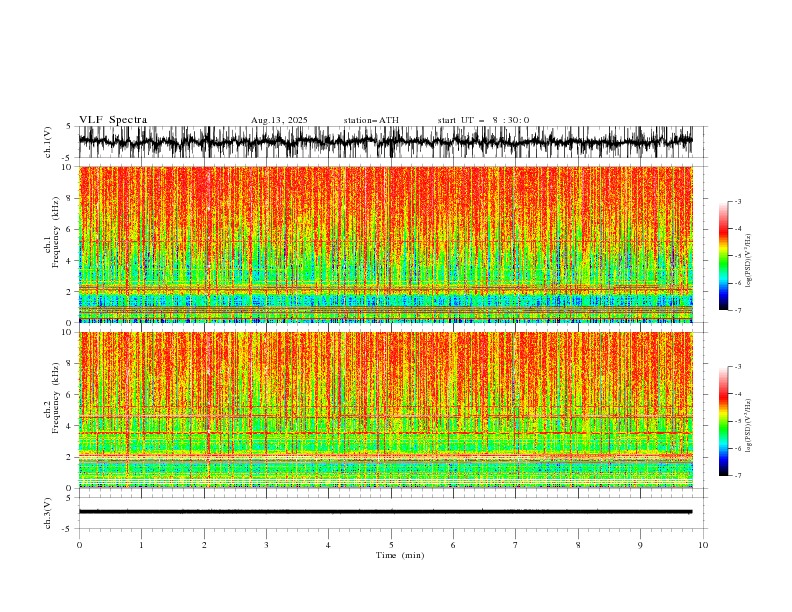This screenshot has width=792, height=612.
Task: Click the ch.2 frequency tick "6"
Action: [69, 395]
